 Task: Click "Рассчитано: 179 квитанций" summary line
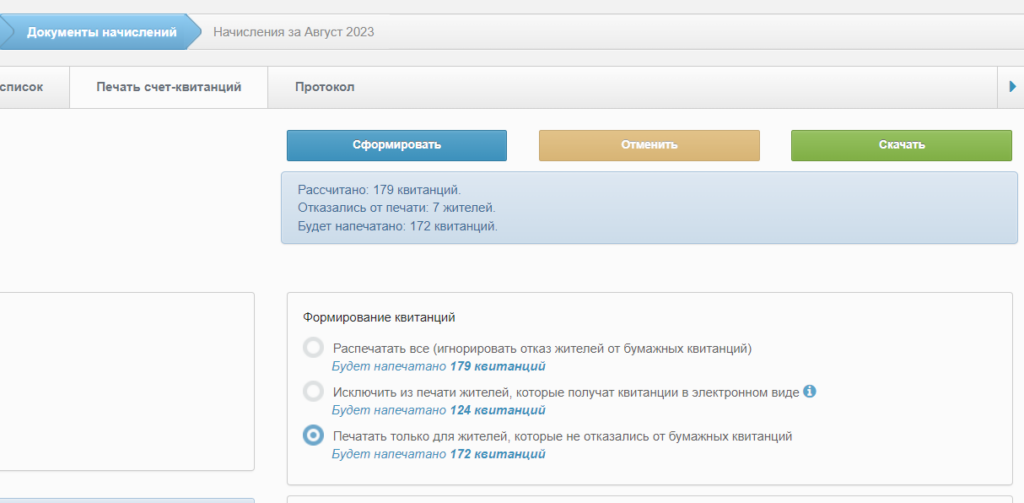click(x=379, y=189)
